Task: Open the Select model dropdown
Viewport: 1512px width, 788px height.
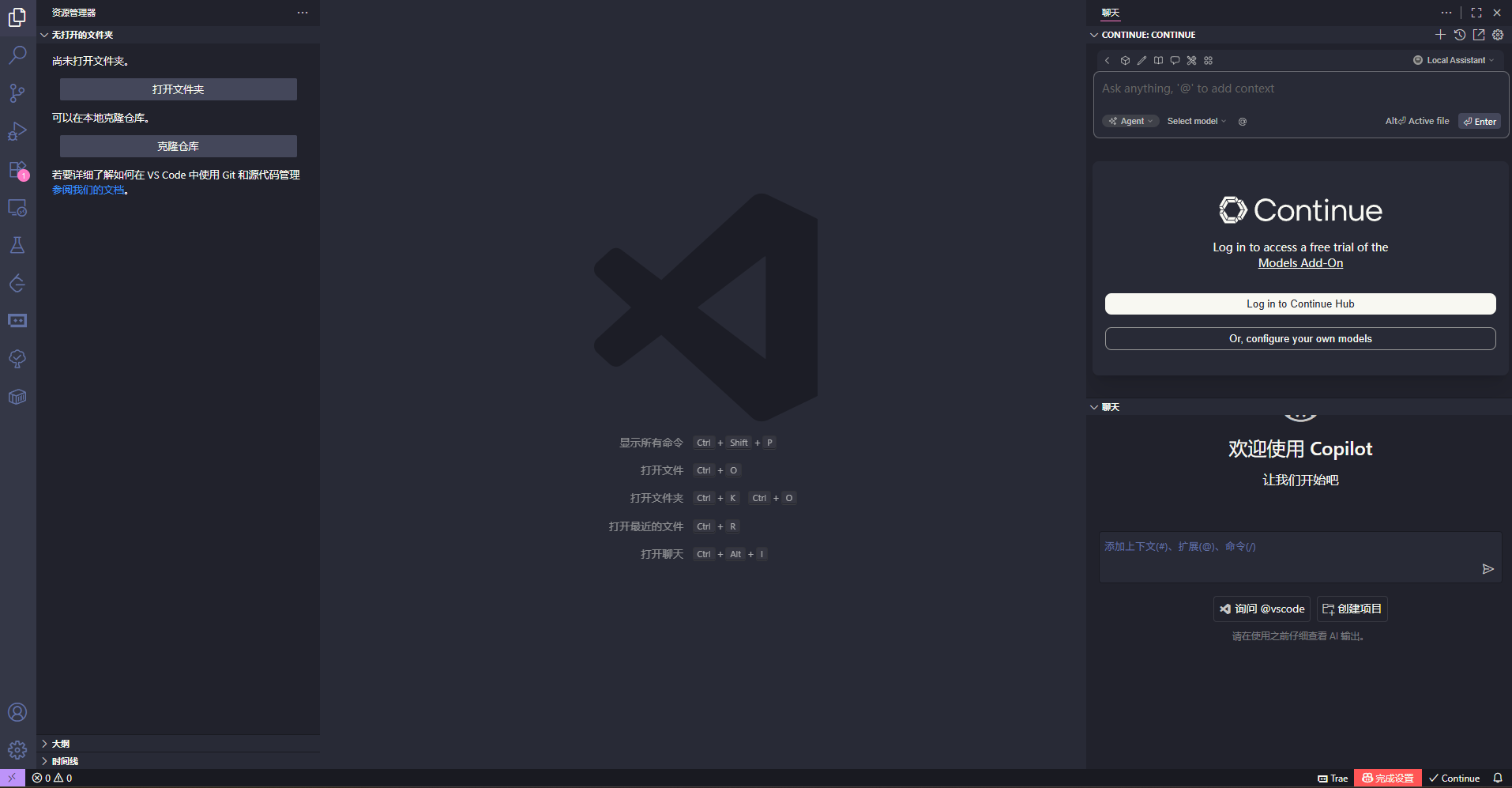Action: coord(1197,121)
